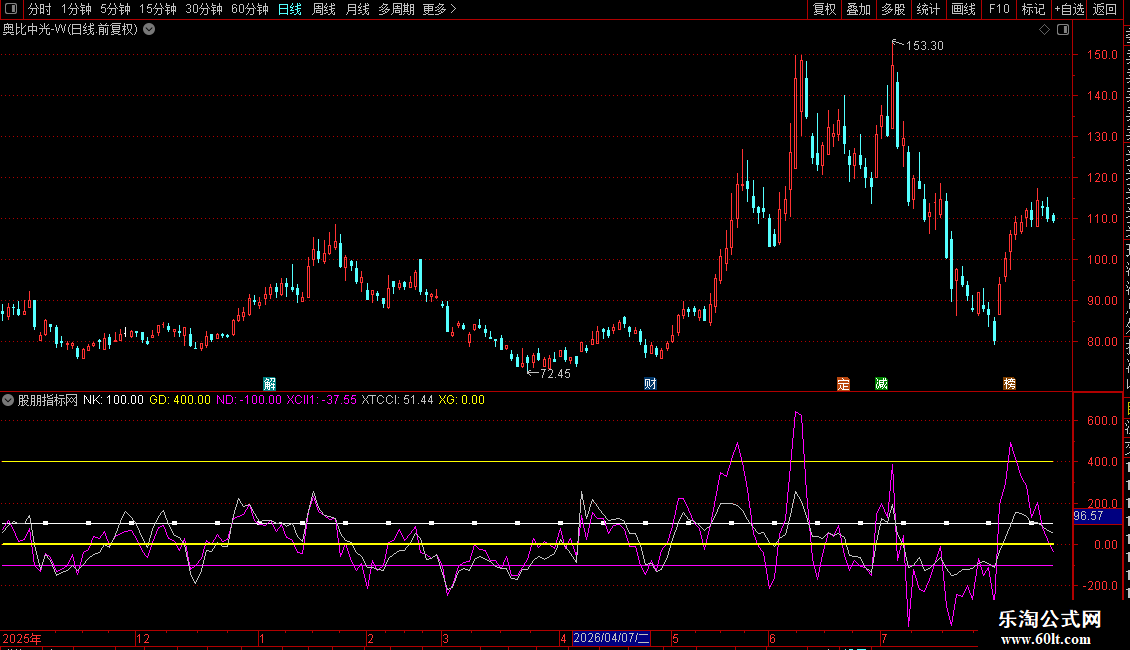Click the 600.0 indicator axis label
The width and height of the screenshot is (1130, 650).
[x=1102, y=420]
